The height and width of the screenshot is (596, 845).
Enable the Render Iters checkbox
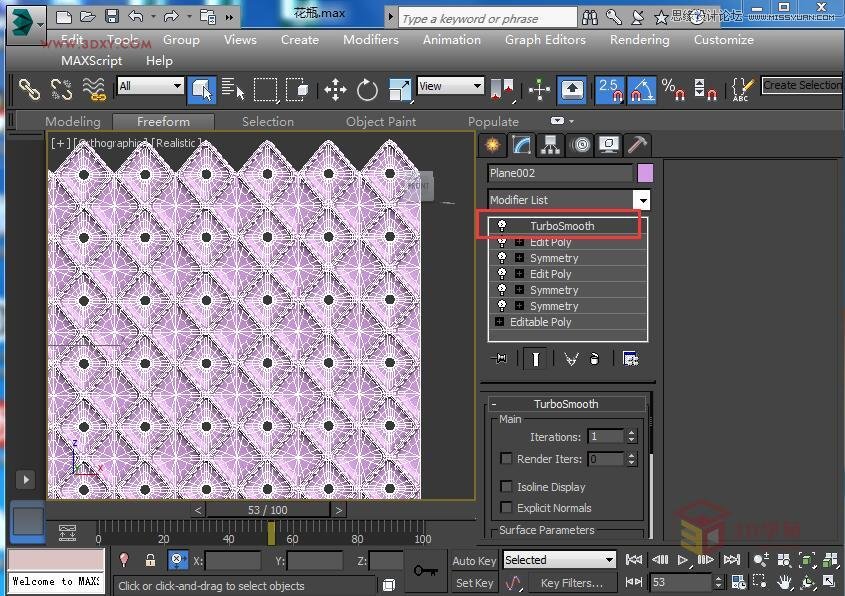pyautogui.click(x=506, y=459)
